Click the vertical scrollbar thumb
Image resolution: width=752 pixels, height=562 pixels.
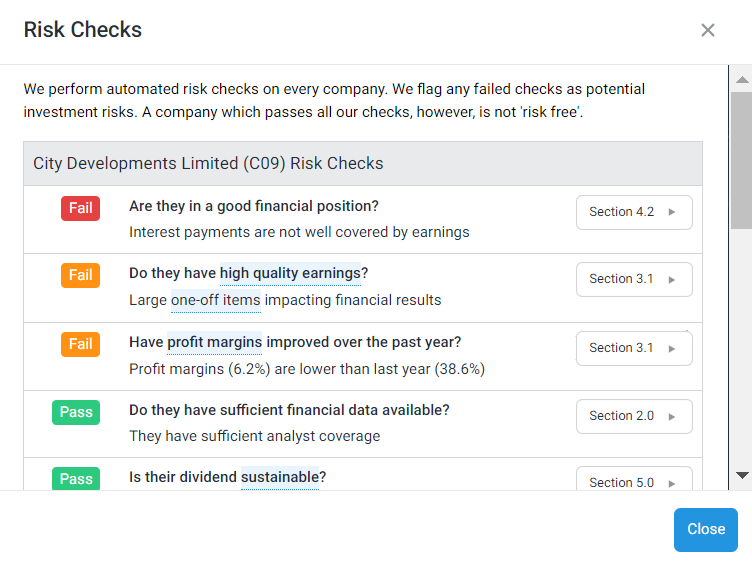click(742, 160)
